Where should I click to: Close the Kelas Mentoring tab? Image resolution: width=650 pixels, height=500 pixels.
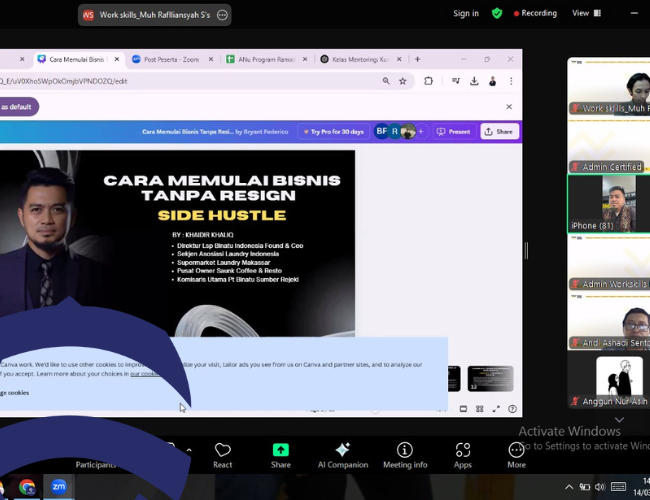[399, 59]
